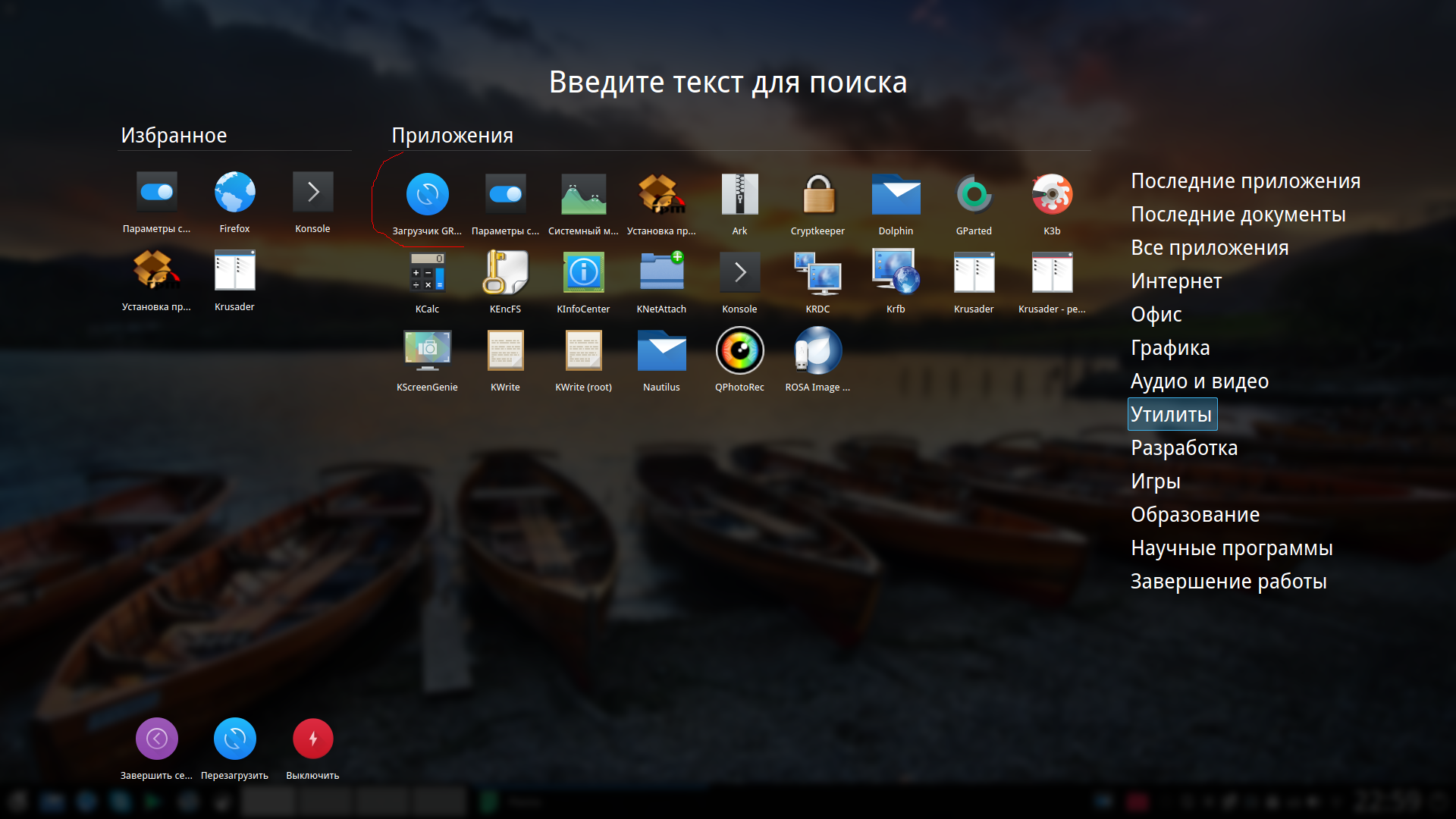
Task: Launch Cryptkeeper padlock icon
Action: point(817,195)
